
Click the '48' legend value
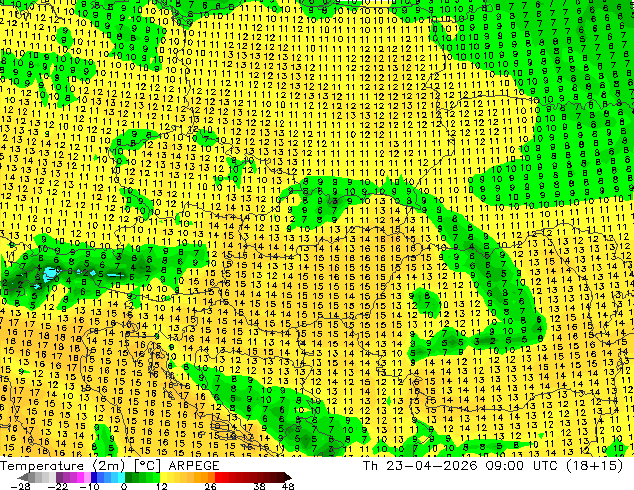[288, 486]
